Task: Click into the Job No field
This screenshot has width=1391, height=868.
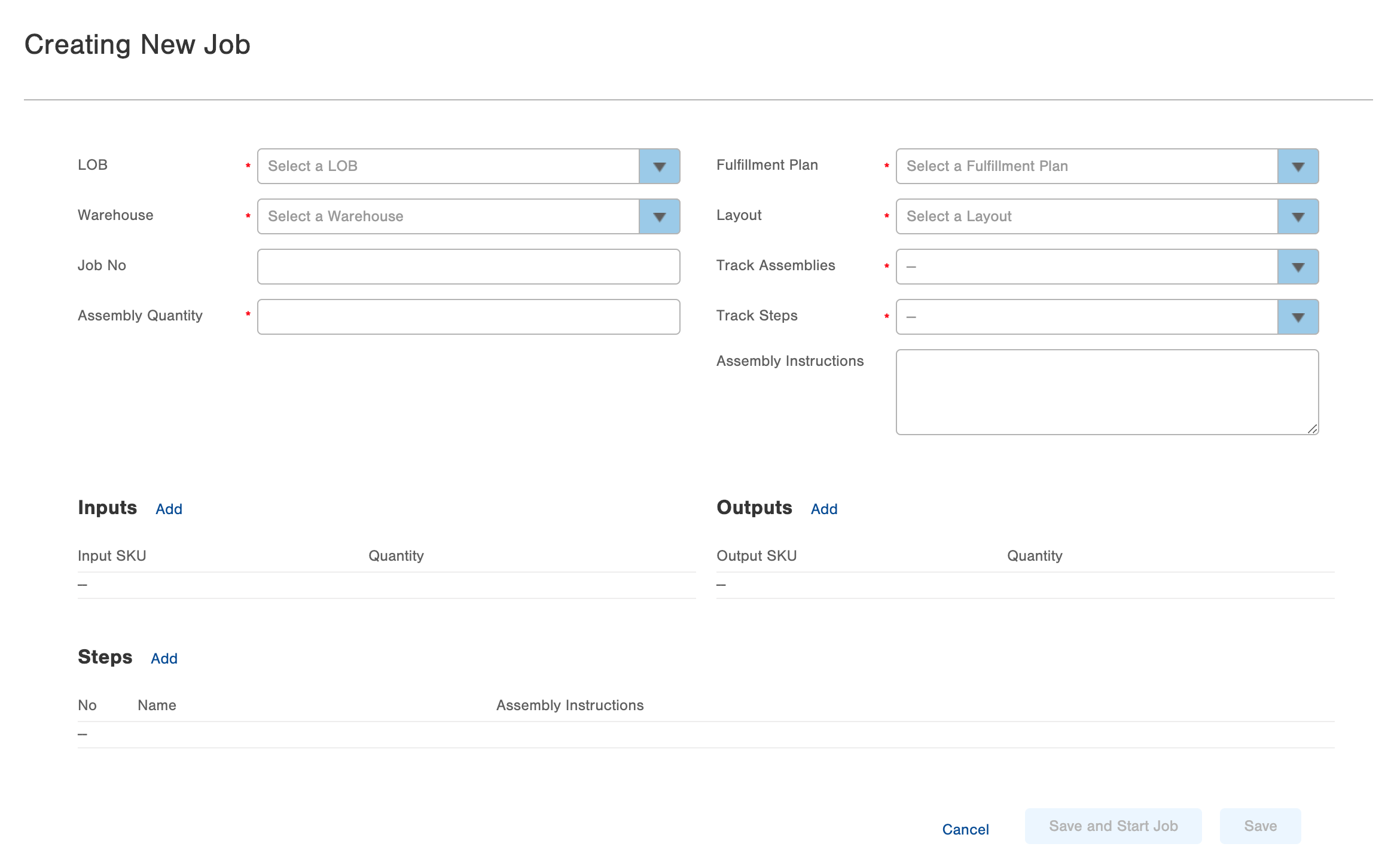Action: (x=468, y=267)
